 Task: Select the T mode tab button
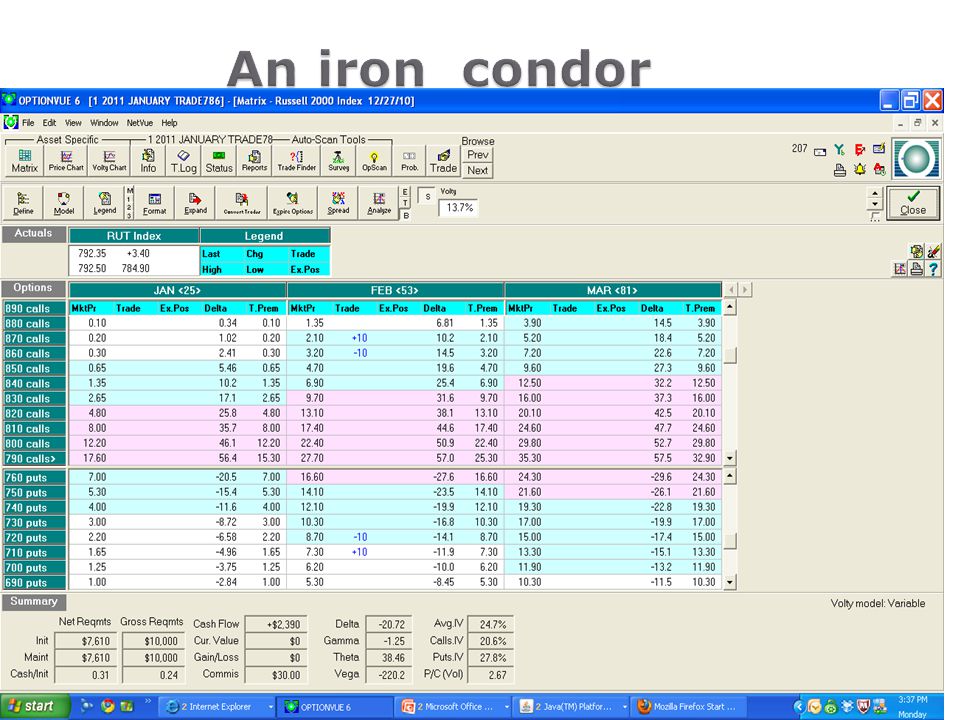405,203
